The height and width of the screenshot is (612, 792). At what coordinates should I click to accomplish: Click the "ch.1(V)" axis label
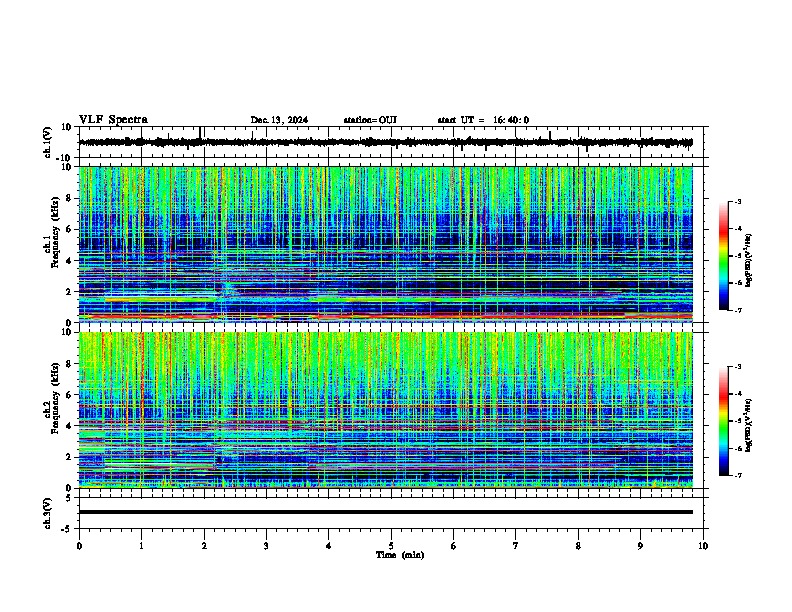[48, 142]
